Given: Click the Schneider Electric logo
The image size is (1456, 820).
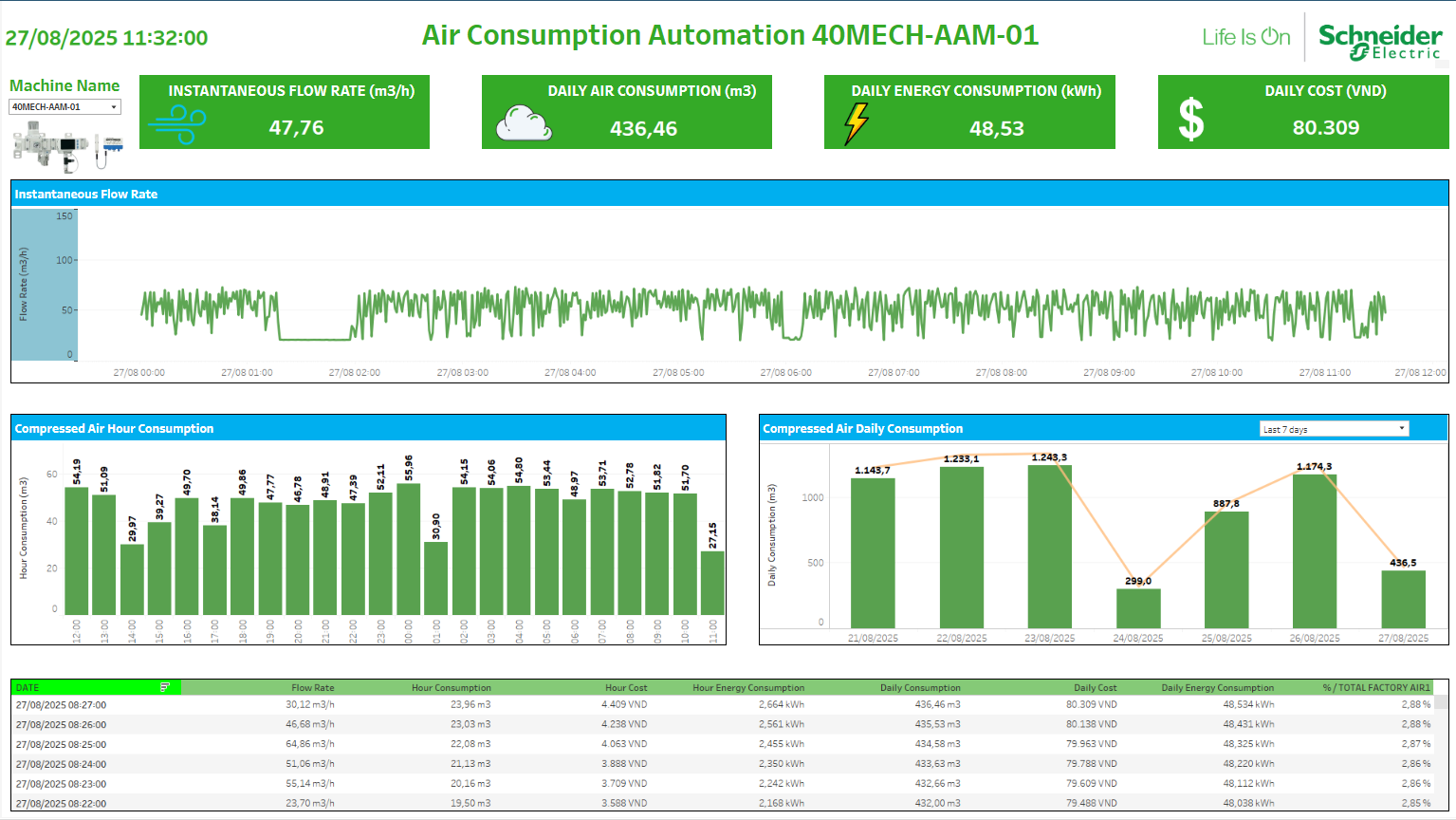Looking at the screenshot, I should tap(1380, 41).
